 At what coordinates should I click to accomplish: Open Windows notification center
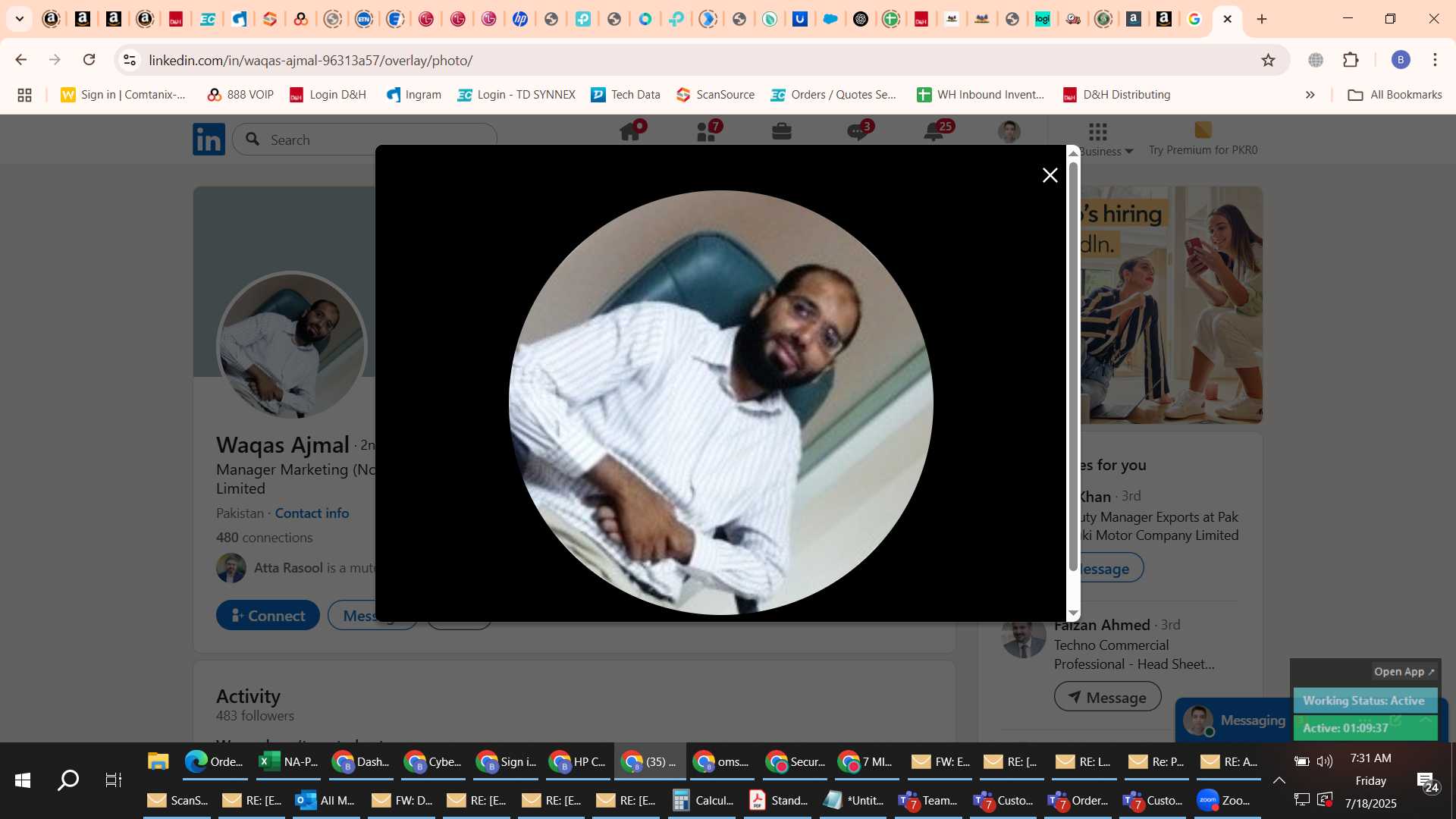click(x=1427, y=781)
